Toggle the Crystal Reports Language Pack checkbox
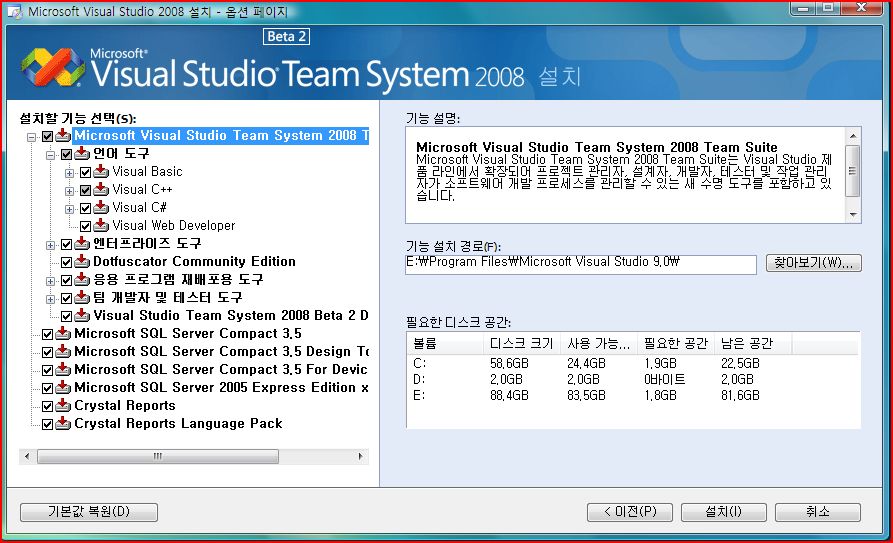Viewport: 893px width, 543px height. (x=48, y=424)
